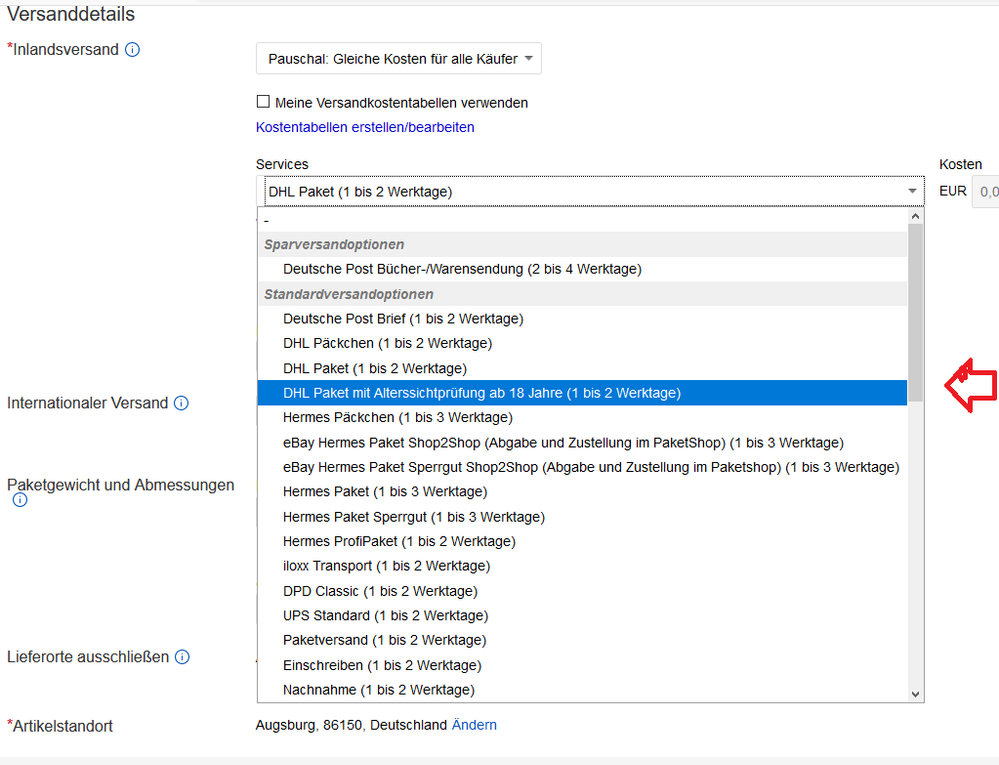Click info icon next to Lieferorte ausschließen
Viewport: 999px width, 765px height.
pos(182,657)
